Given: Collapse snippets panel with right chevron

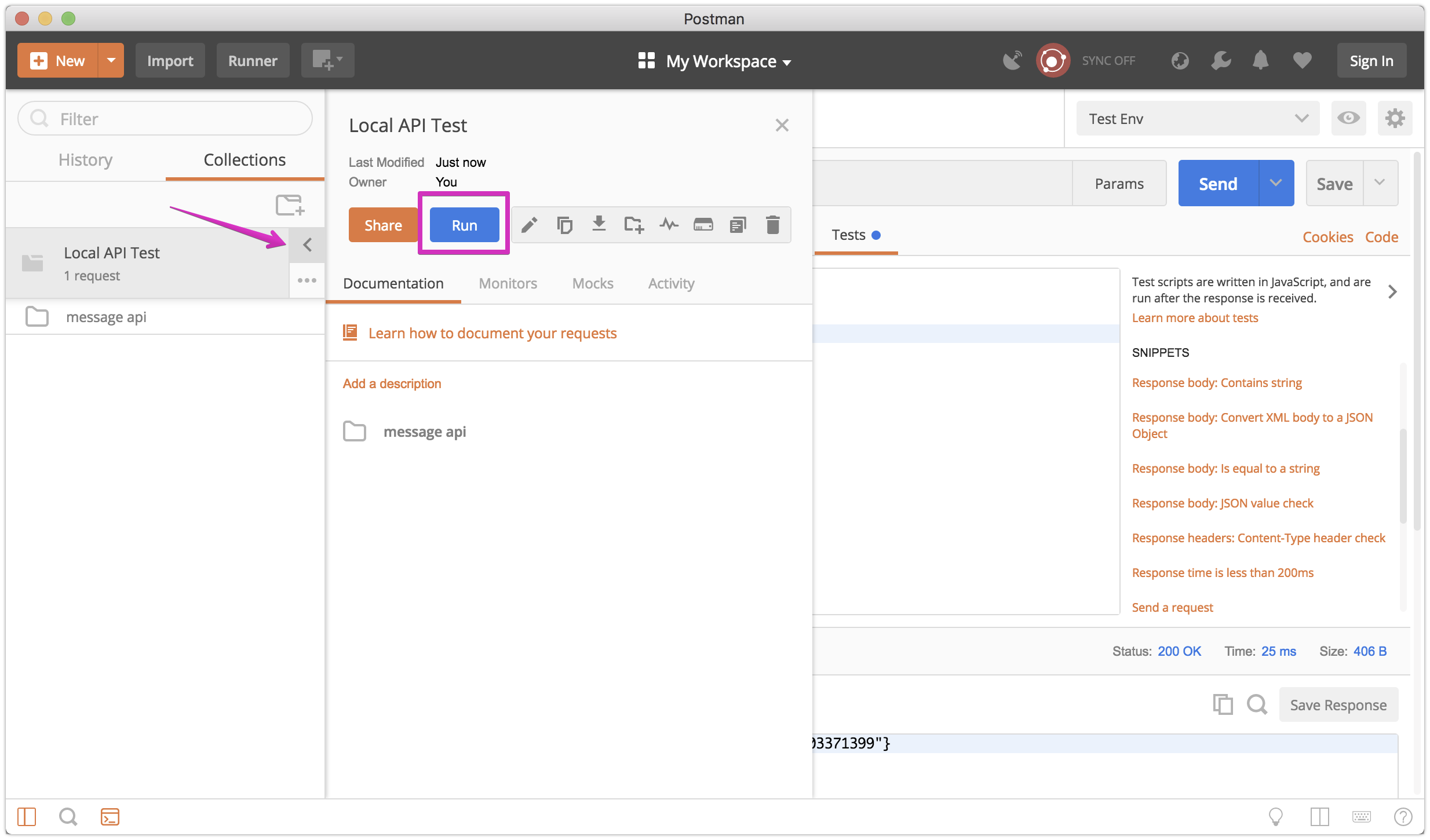Looking at the screenshot, I should point(1392,291).
